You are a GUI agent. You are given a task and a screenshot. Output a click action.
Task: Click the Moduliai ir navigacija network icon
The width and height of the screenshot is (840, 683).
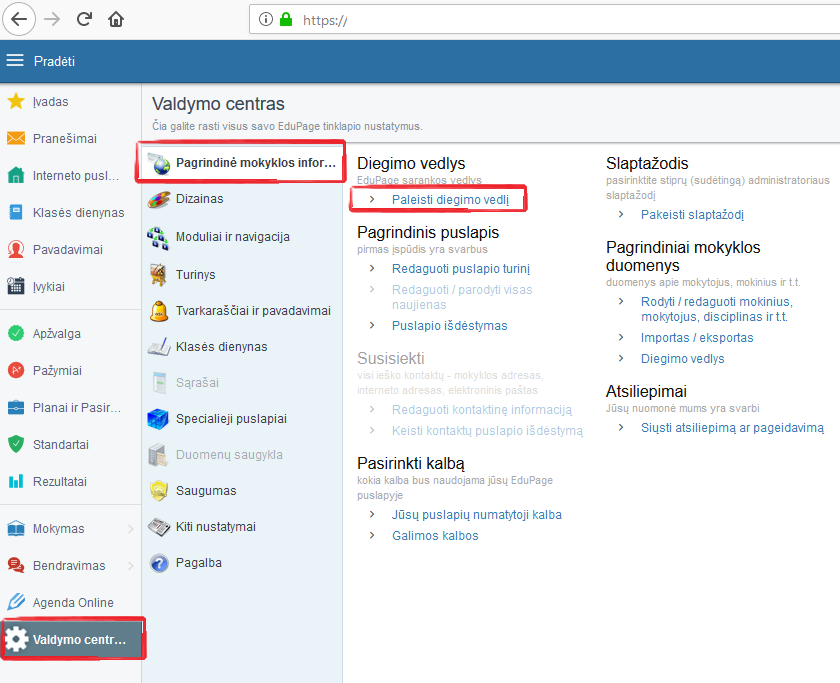[158, 238]
